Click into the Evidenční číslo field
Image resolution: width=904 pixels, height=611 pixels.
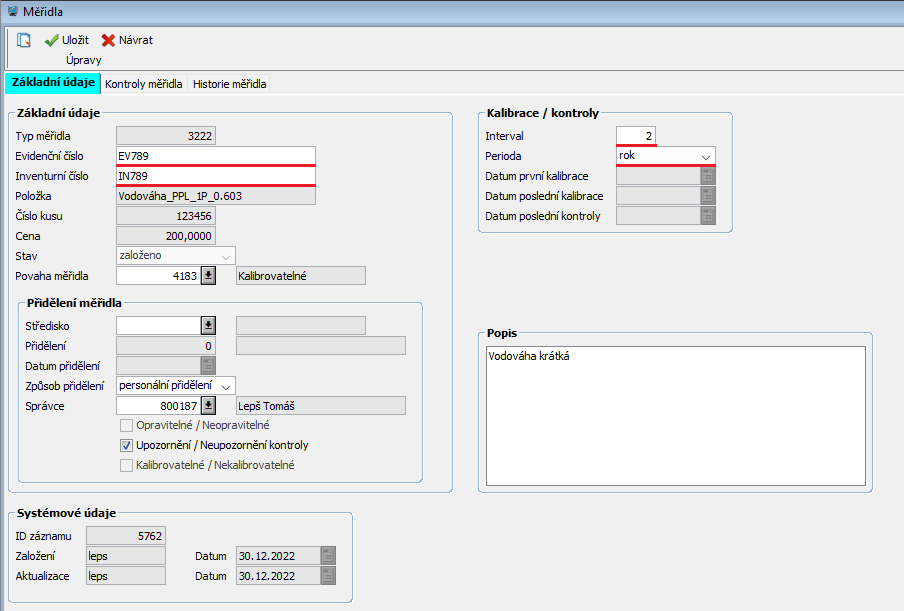pos(215,156)
